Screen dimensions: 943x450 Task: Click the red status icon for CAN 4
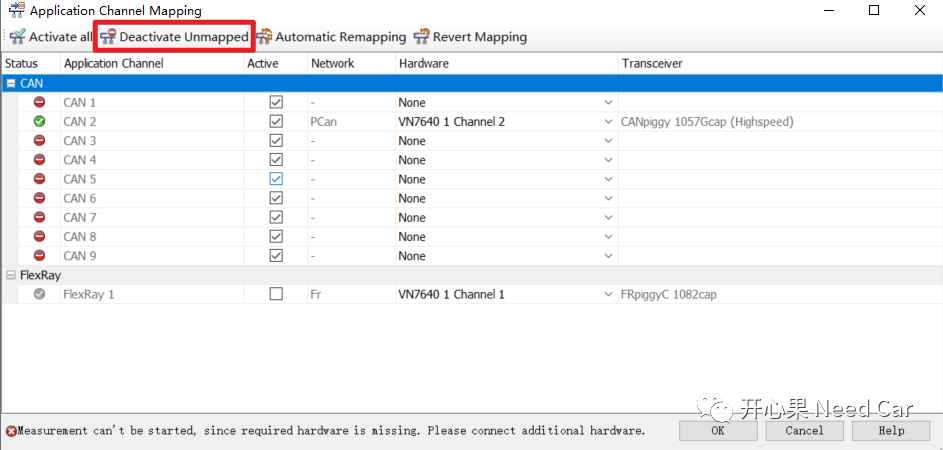coord(40,160)
